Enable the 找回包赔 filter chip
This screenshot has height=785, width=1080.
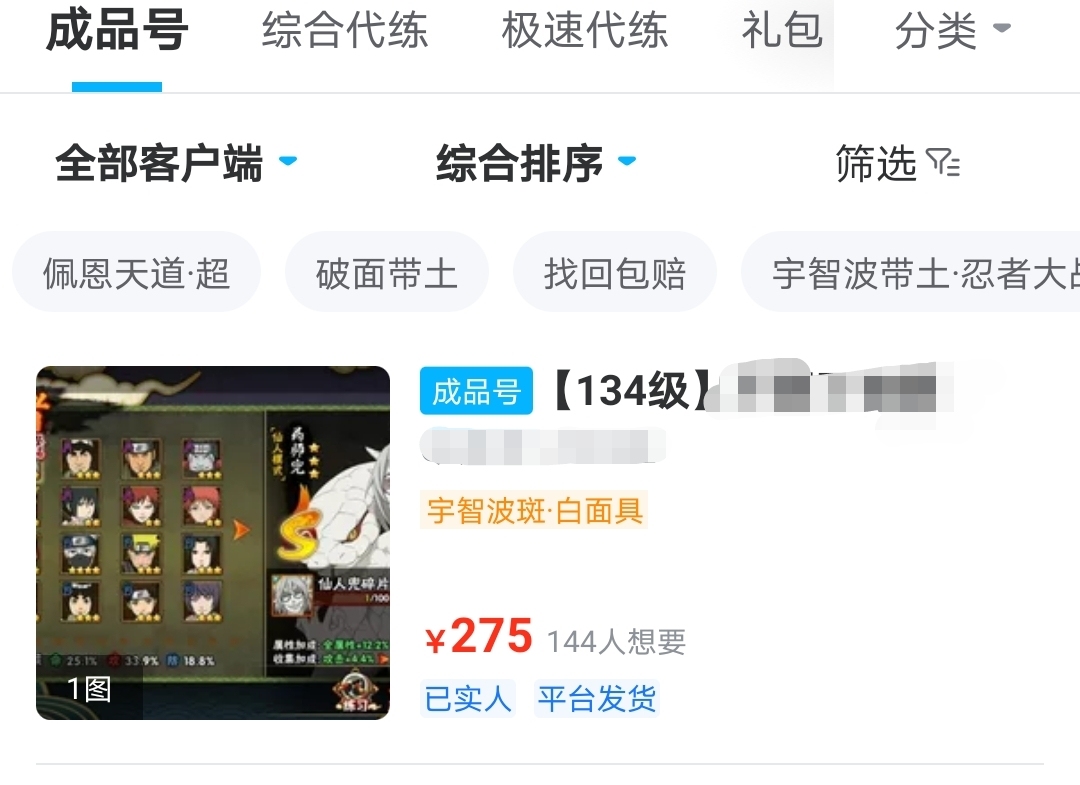[x=615, y=273]
